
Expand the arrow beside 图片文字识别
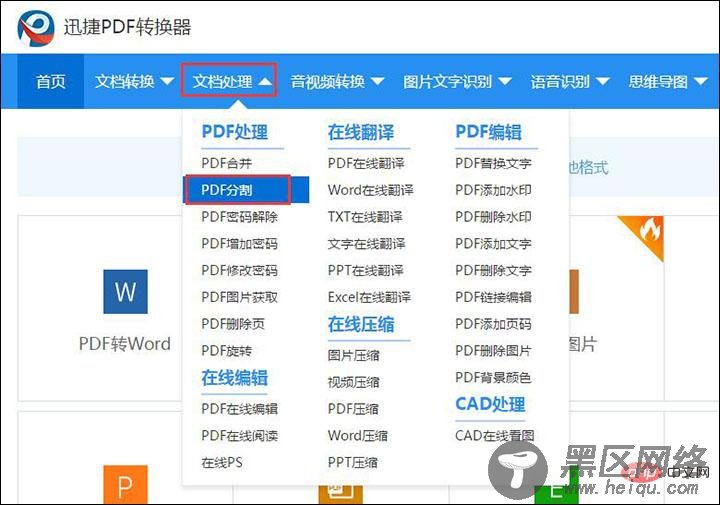[x=504, y=82]
